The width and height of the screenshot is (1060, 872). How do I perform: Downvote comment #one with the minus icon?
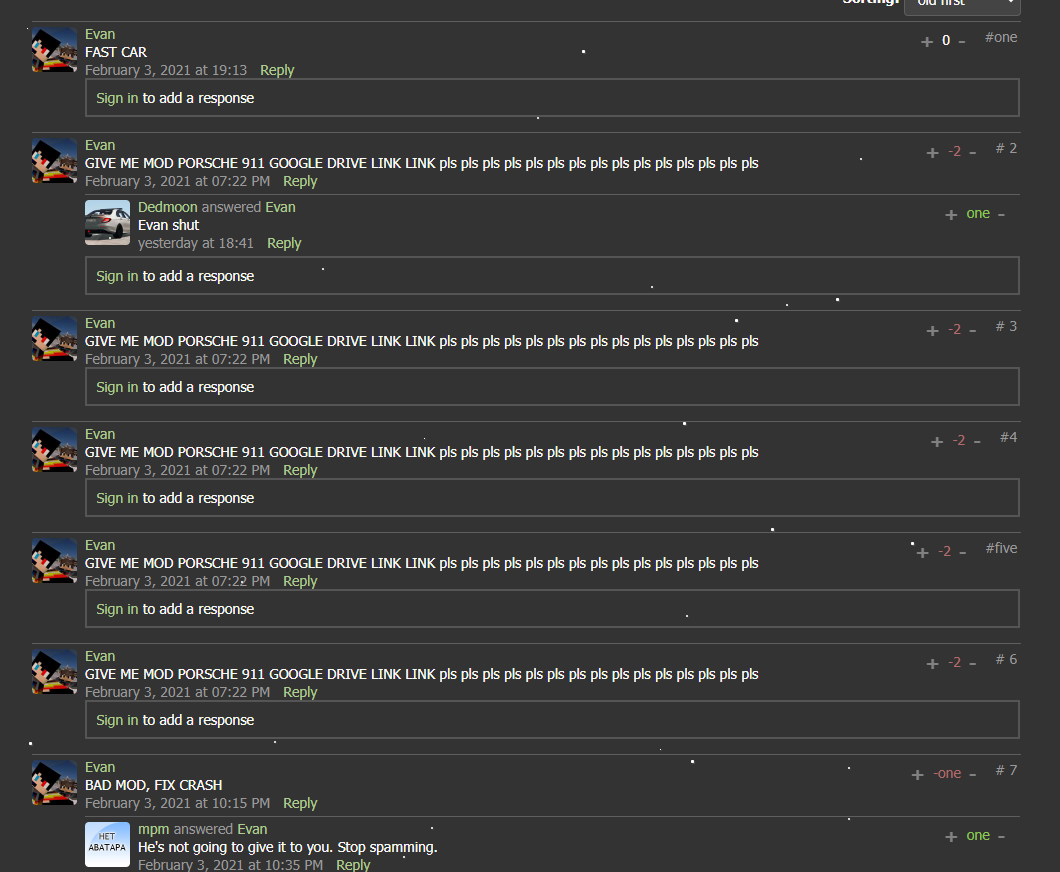point(961,42)
